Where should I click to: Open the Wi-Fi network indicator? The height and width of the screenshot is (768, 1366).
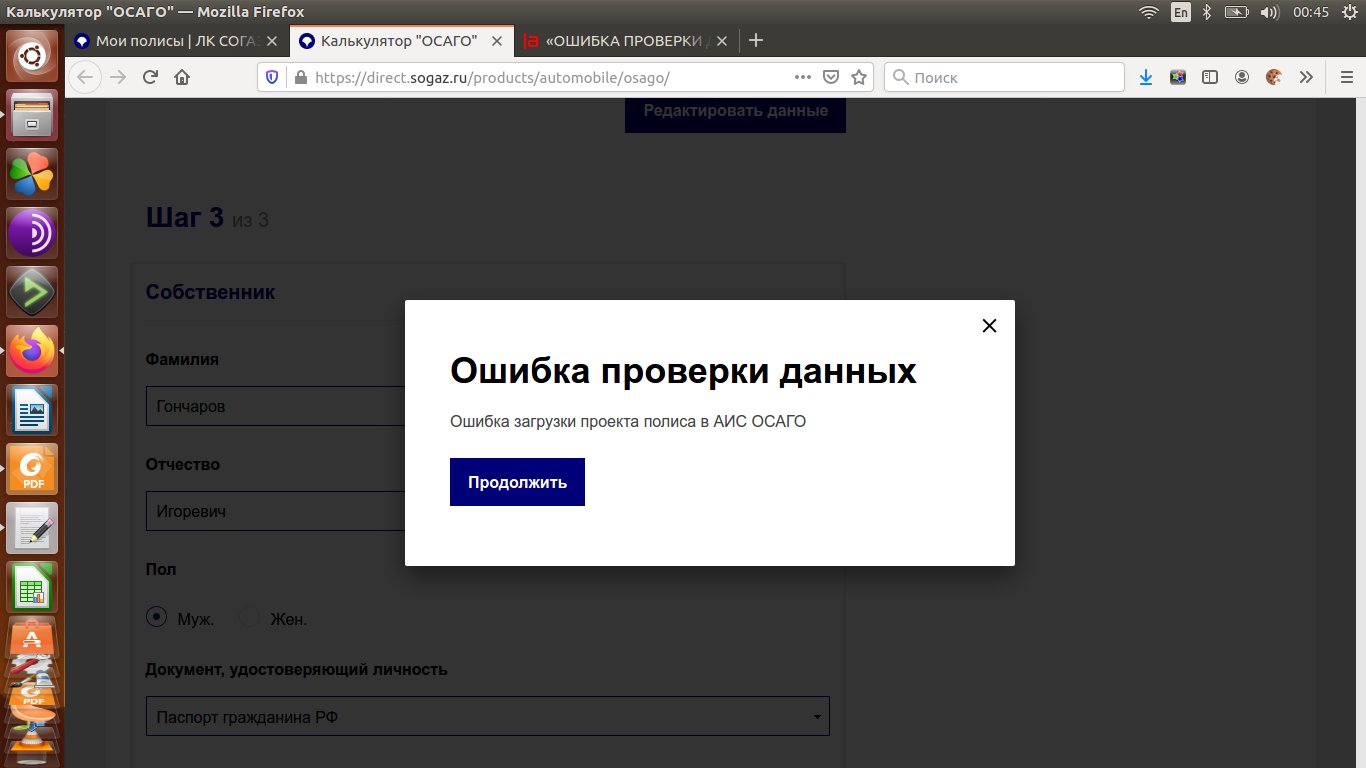(x=1149, y=12)
